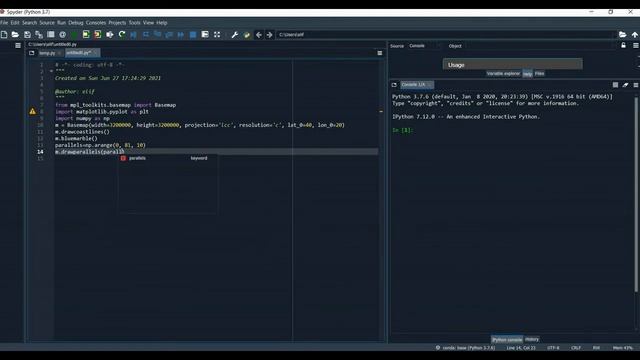Image resolution: width=640 pixels, height=360 pixels.
Task: Switch to the Variable explorer tab
Action: pos(503,74)
